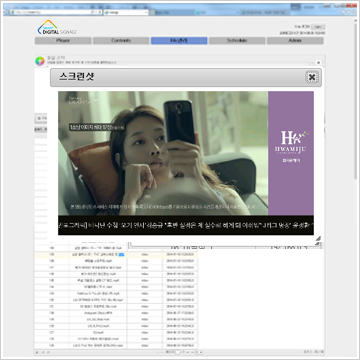Jump to first page in grid pager
This screenshot has height=360, width=360.
tap(158, 352)
